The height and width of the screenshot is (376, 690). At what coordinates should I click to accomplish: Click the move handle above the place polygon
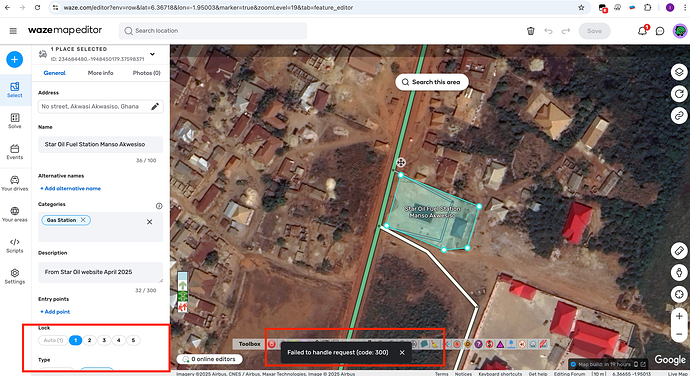point(400,162)
